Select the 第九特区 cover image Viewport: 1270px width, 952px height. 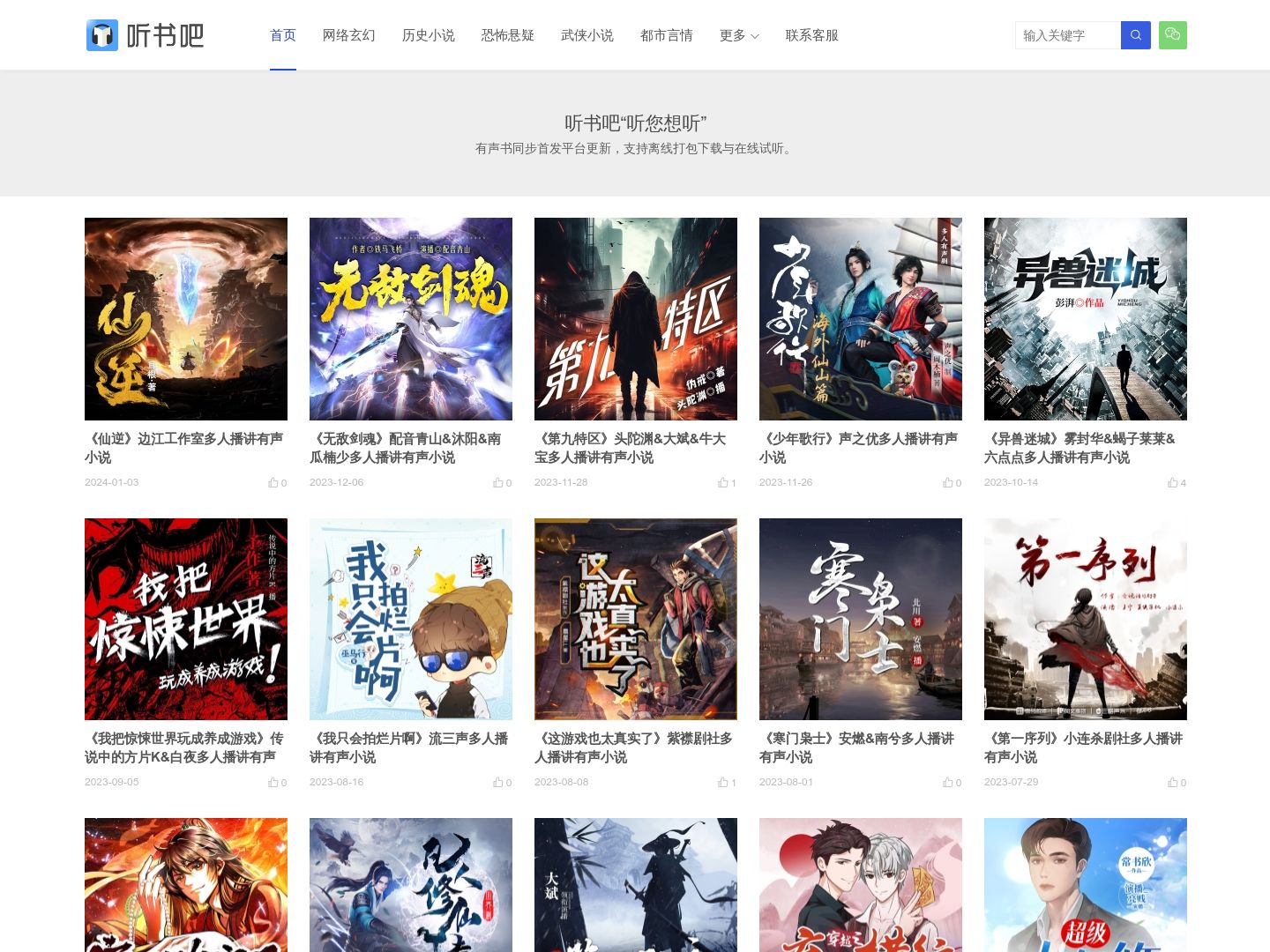[x=636, y=319]
